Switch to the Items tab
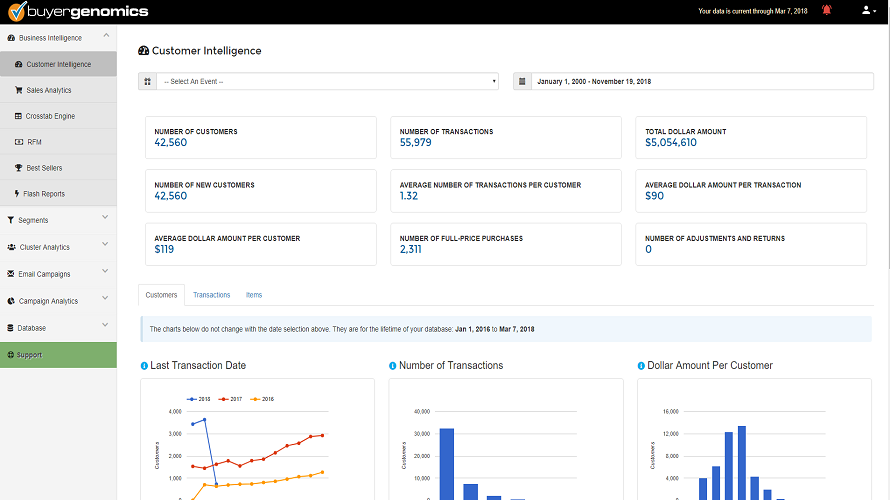This screenshot has width=890, height=500. pos(254,295)
